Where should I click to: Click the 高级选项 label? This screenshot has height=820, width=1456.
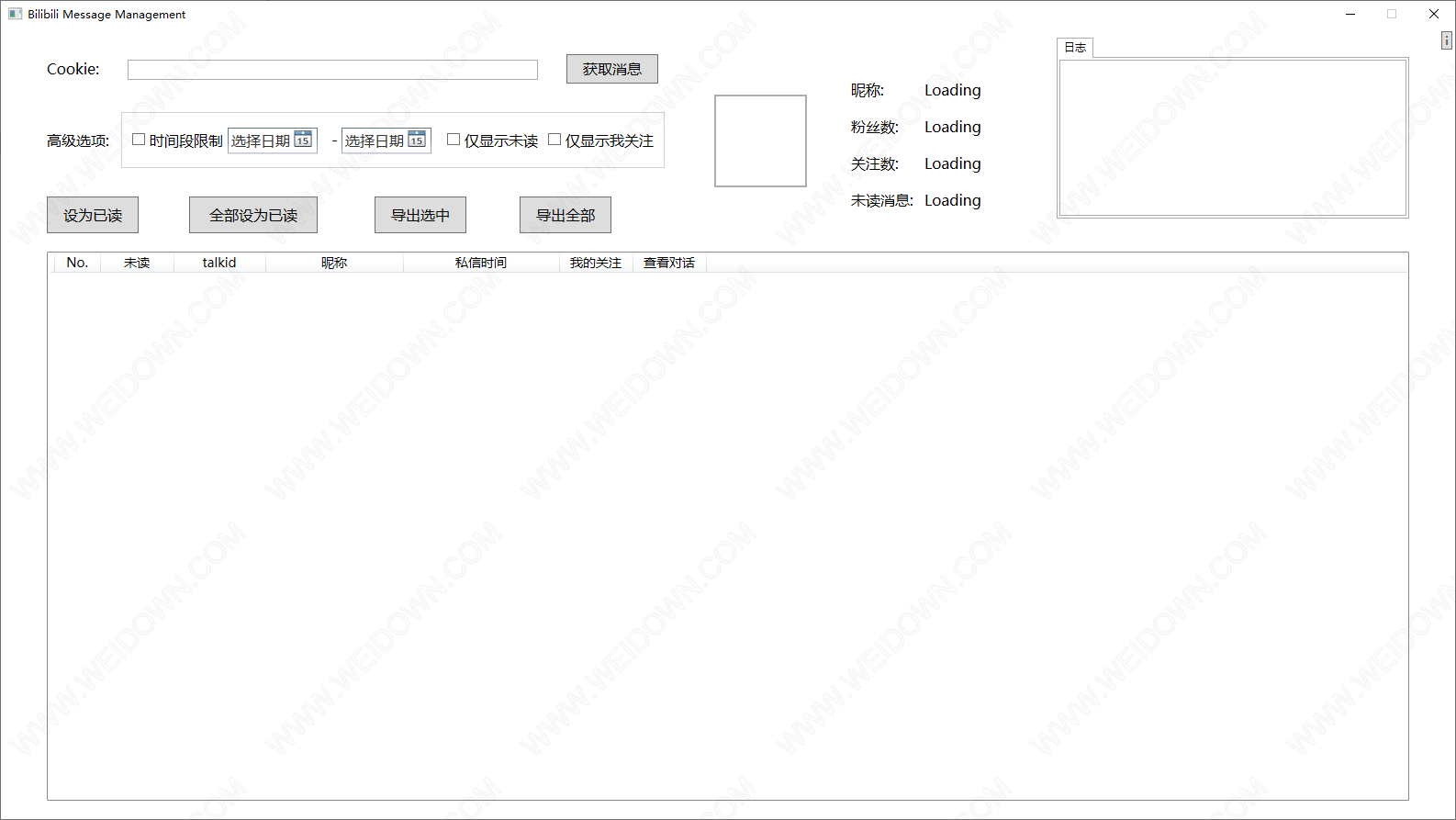(78, 140)
